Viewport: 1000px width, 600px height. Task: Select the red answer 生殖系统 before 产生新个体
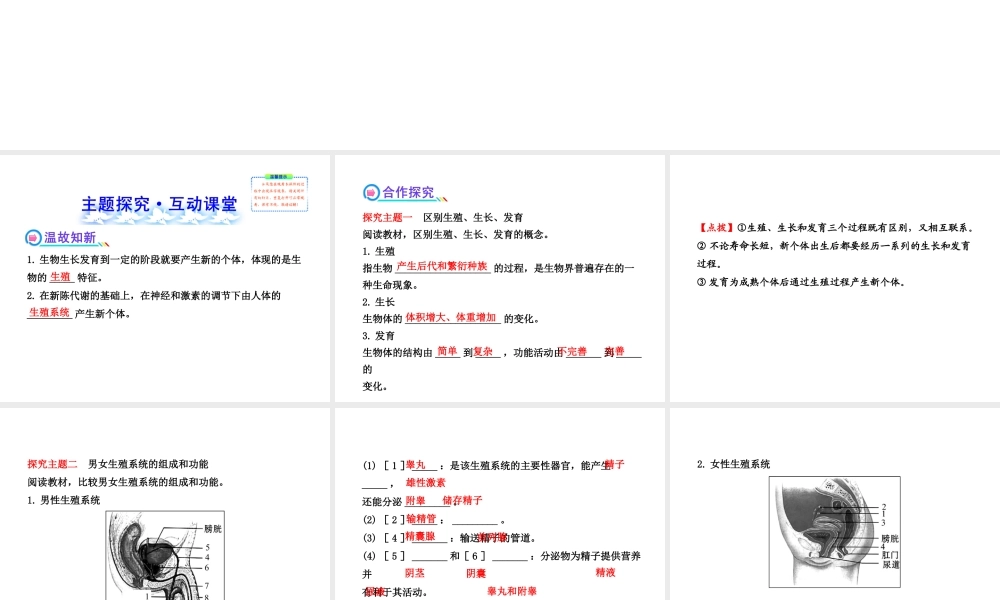(50, 312)
